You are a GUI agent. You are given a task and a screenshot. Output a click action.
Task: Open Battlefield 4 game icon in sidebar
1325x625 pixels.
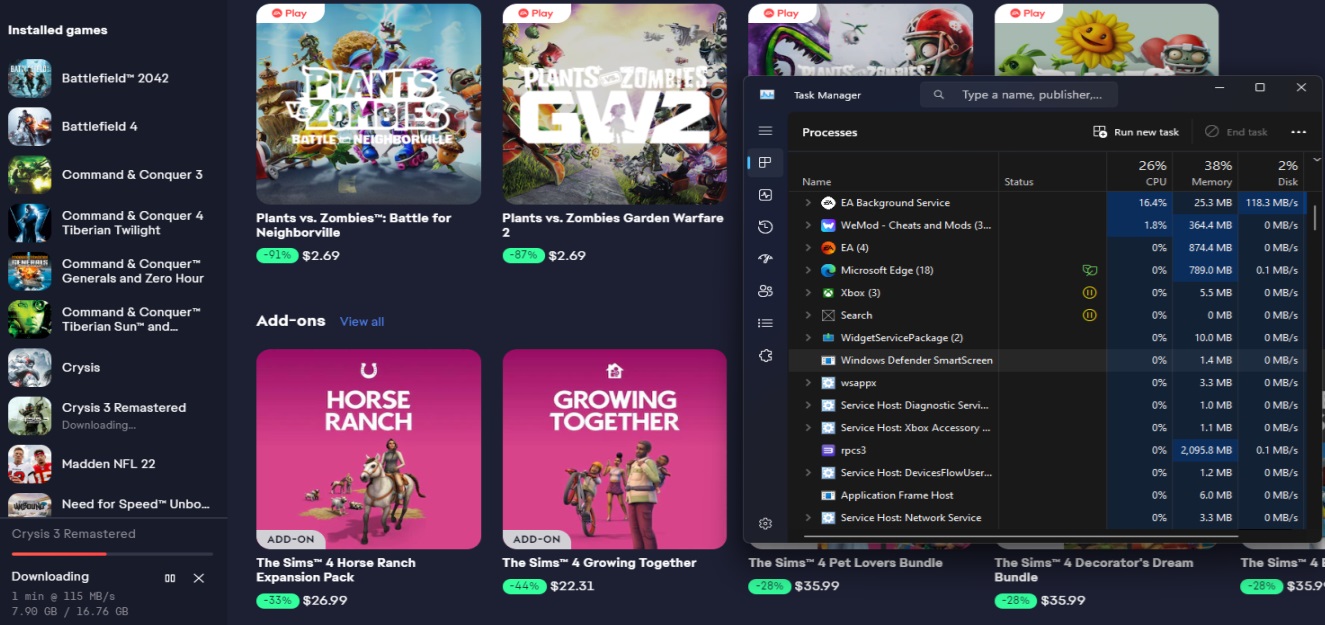pos(29,127)
